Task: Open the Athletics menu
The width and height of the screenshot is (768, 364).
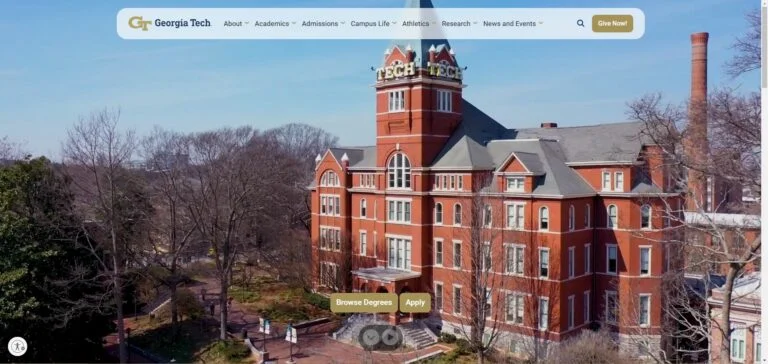Action: 415,24
